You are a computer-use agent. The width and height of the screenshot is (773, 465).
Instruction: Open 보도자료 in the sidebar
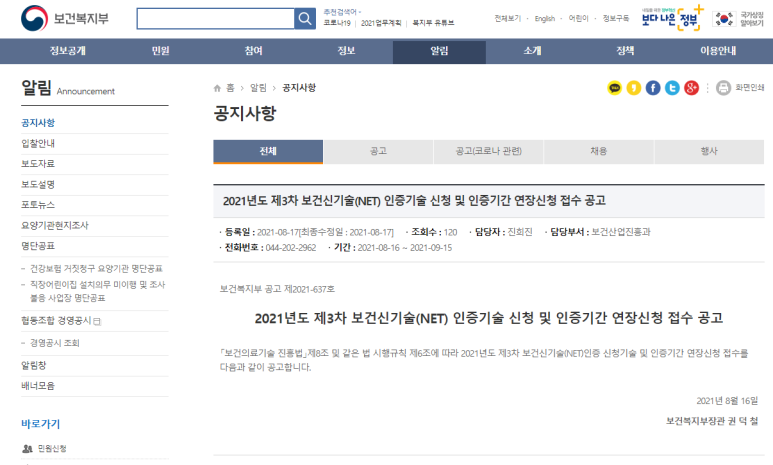click(38, 164)
